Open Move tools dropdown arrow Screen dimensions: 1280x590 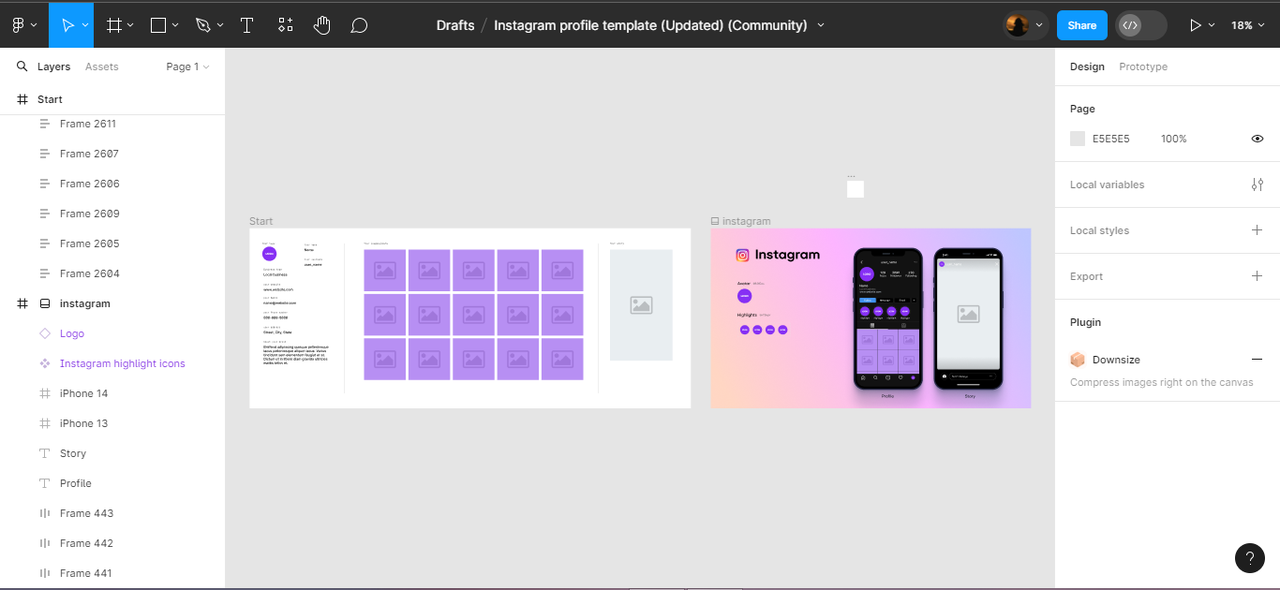(85, 25)
